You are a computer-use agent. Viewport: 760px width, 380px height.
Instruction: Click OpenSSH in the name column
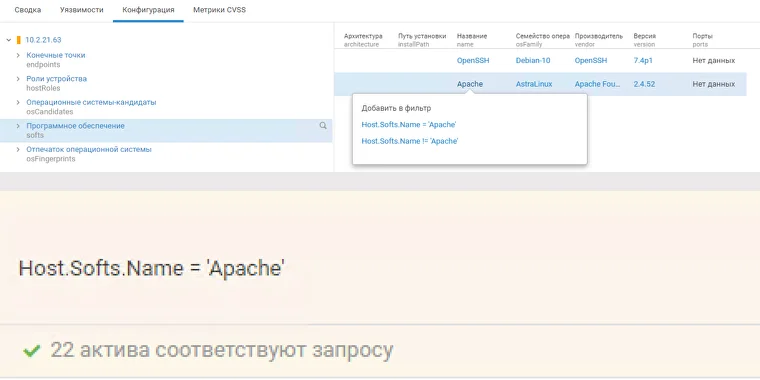pyautogui.click(x=473, y=61)
